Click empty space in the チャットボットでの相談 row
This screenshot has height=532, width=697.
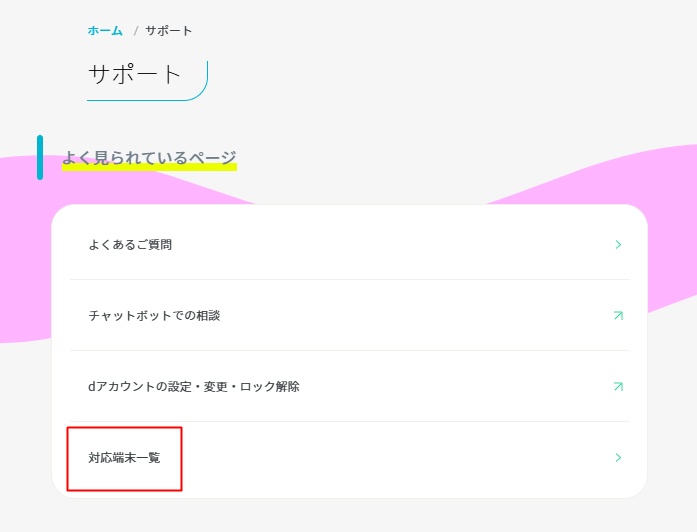coord(413,316)
